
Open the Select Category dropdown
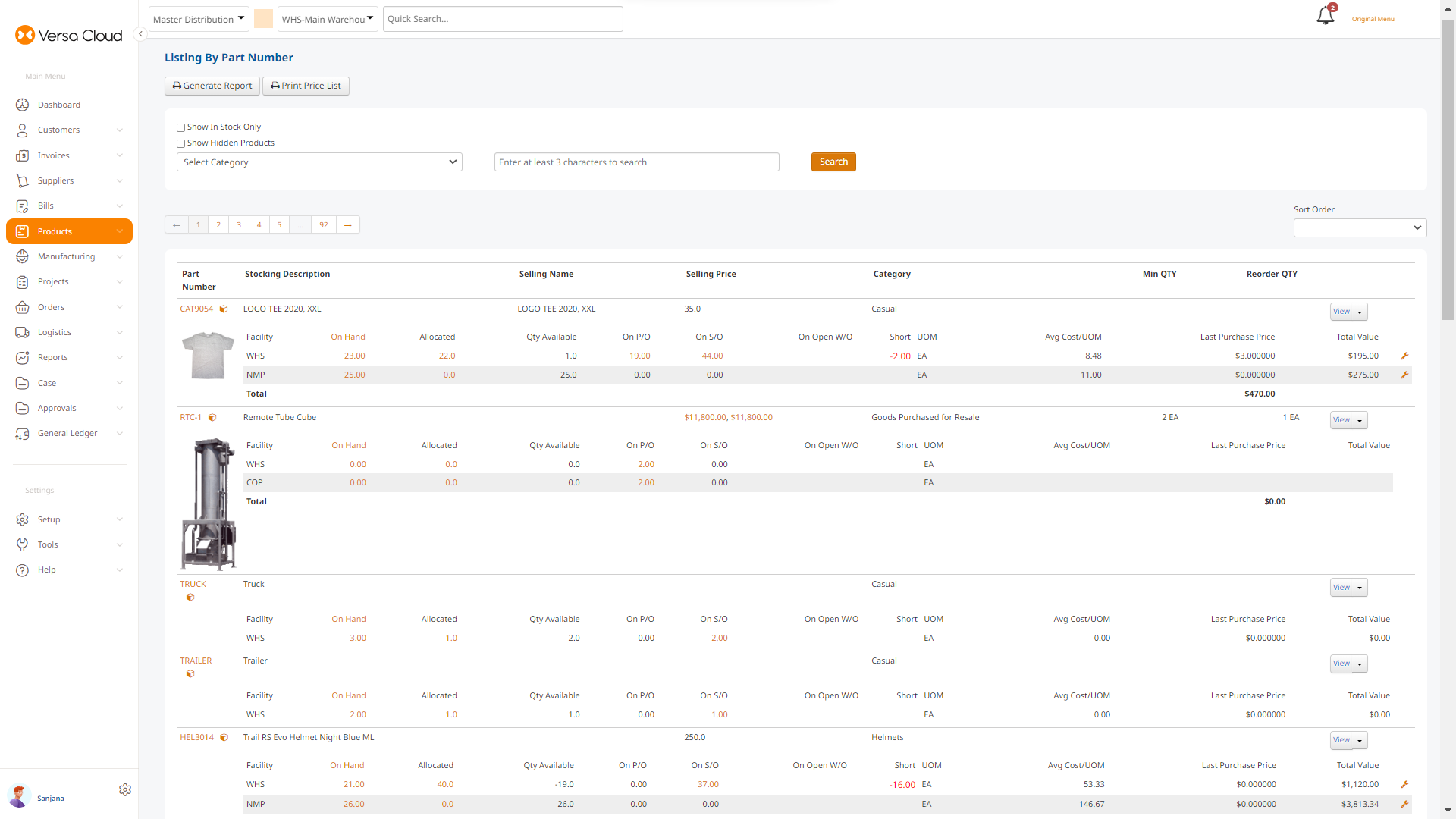pos(318,162)
